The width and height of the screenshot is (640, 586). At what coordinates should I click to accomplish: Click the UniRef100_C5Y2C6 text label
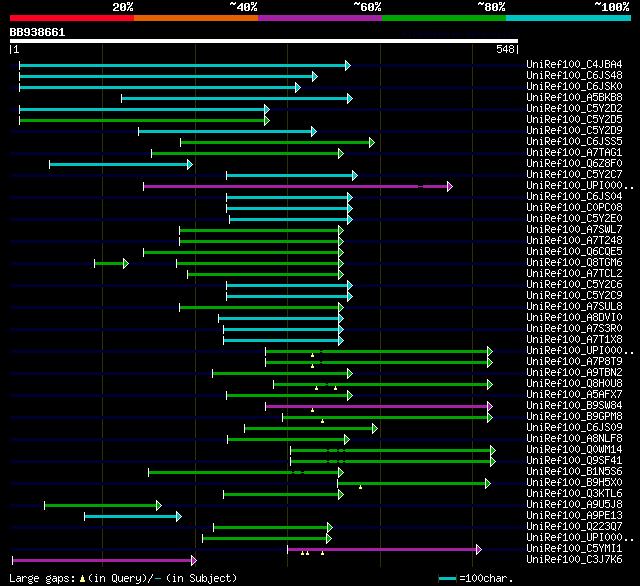[574, 285]
